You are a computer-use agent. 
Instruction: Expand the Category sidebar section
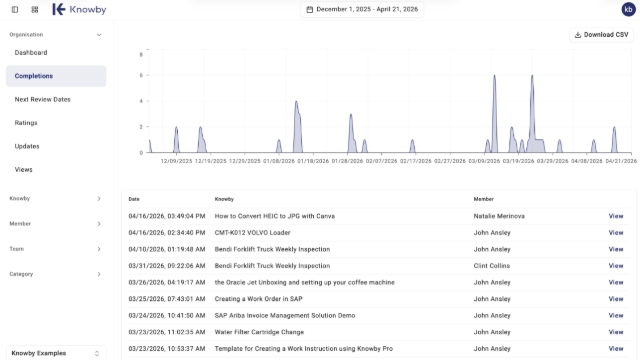[x=56, y=274]
